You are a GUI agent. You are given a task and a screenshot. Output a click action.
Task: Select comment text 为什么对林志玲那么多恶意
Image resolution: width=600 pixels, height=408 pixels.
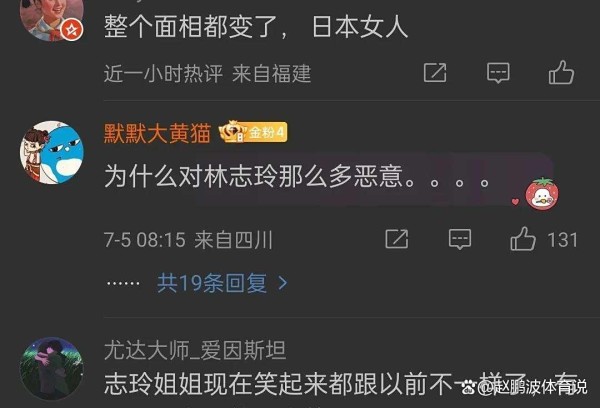(254, 176)
